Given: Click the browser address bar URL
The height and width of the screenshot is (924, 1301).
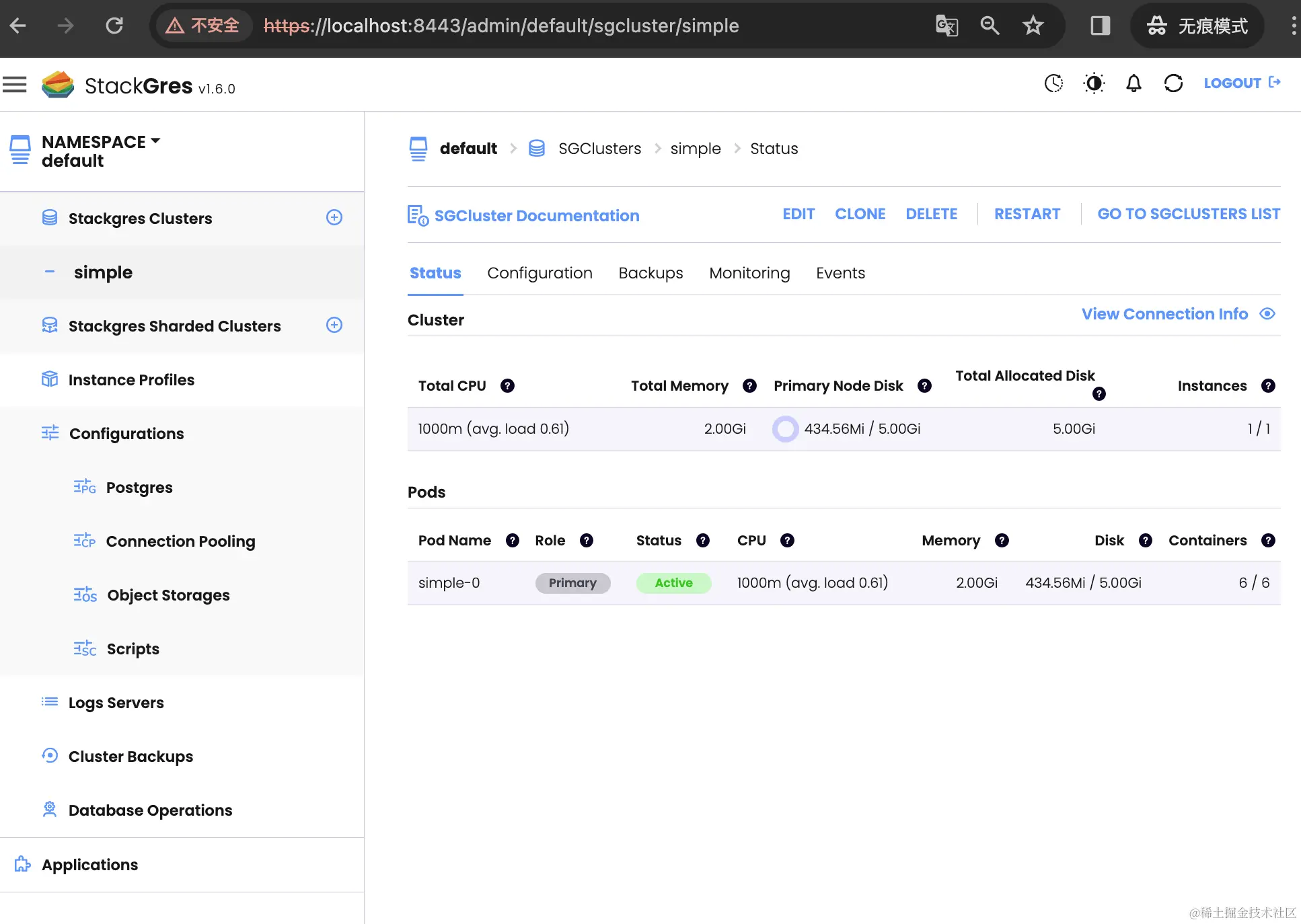Looking at the screenshot, I should [501, 26].
